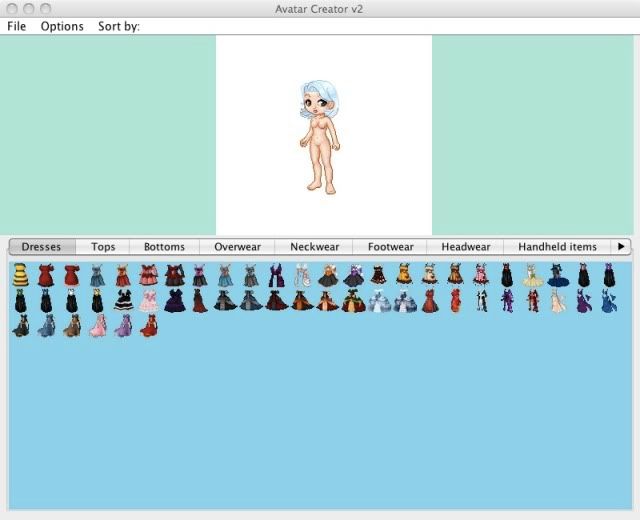Choose the red gown in third row
Viewport: 640px width, 520px height.
149,326
